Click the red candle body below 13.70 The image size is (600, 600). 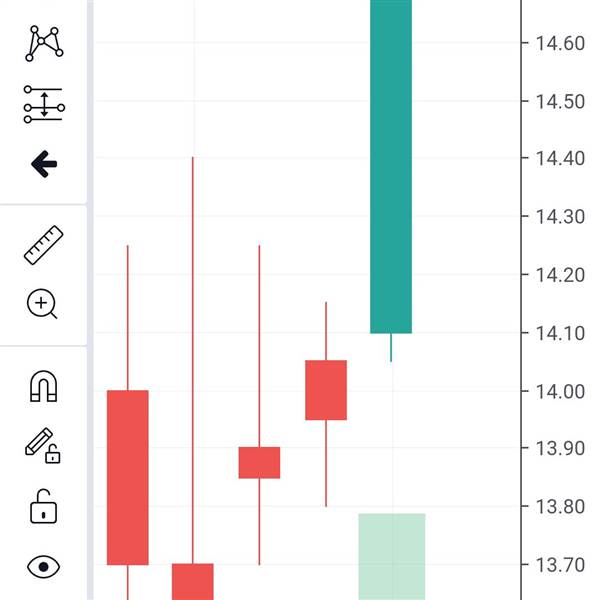pyautogui.click(x=193, y=582)
